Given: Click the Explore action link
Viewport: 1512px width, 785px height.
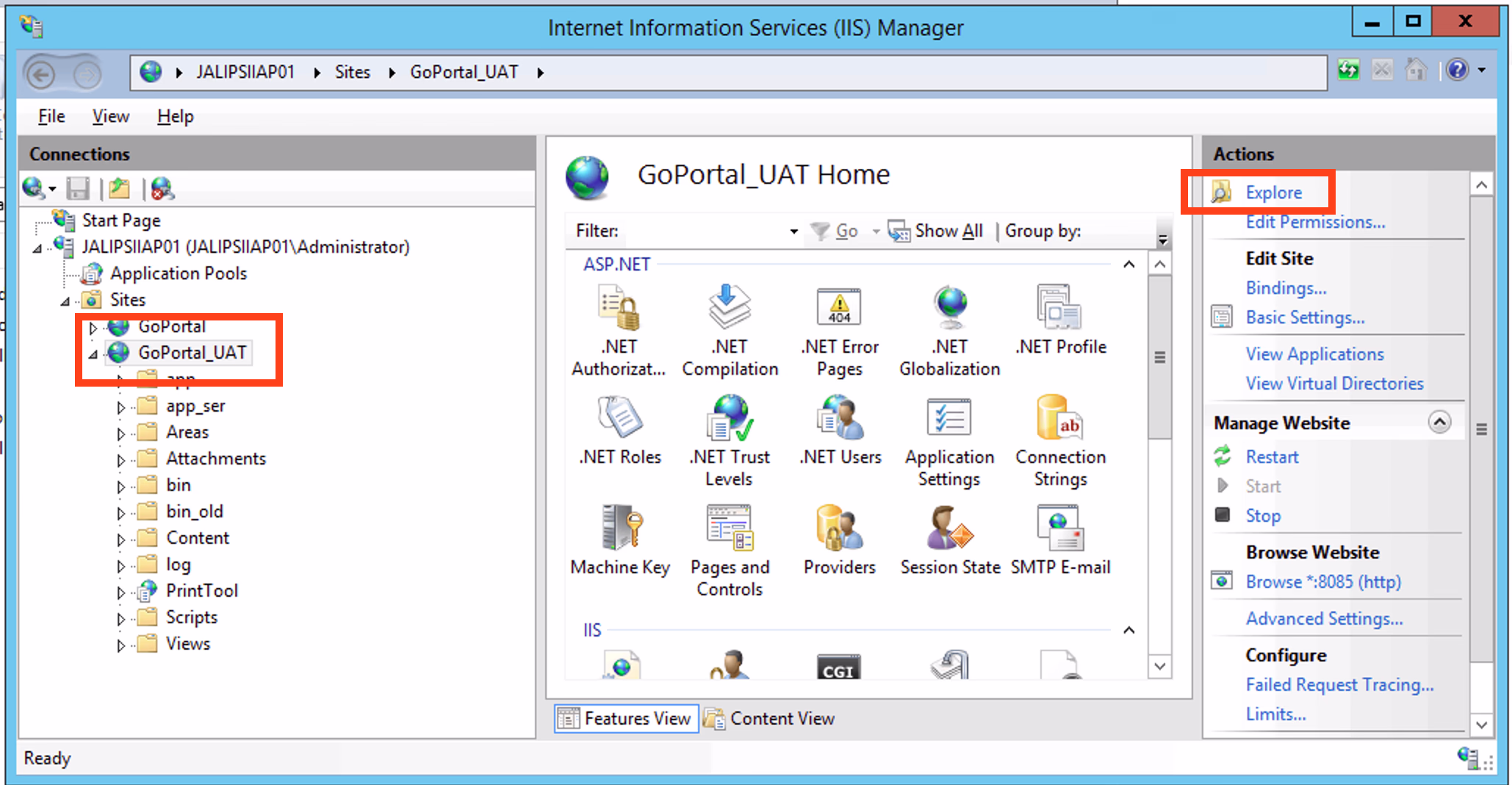Looking at the screenshot, I should pyautogui.click(x=1273, y=193).
